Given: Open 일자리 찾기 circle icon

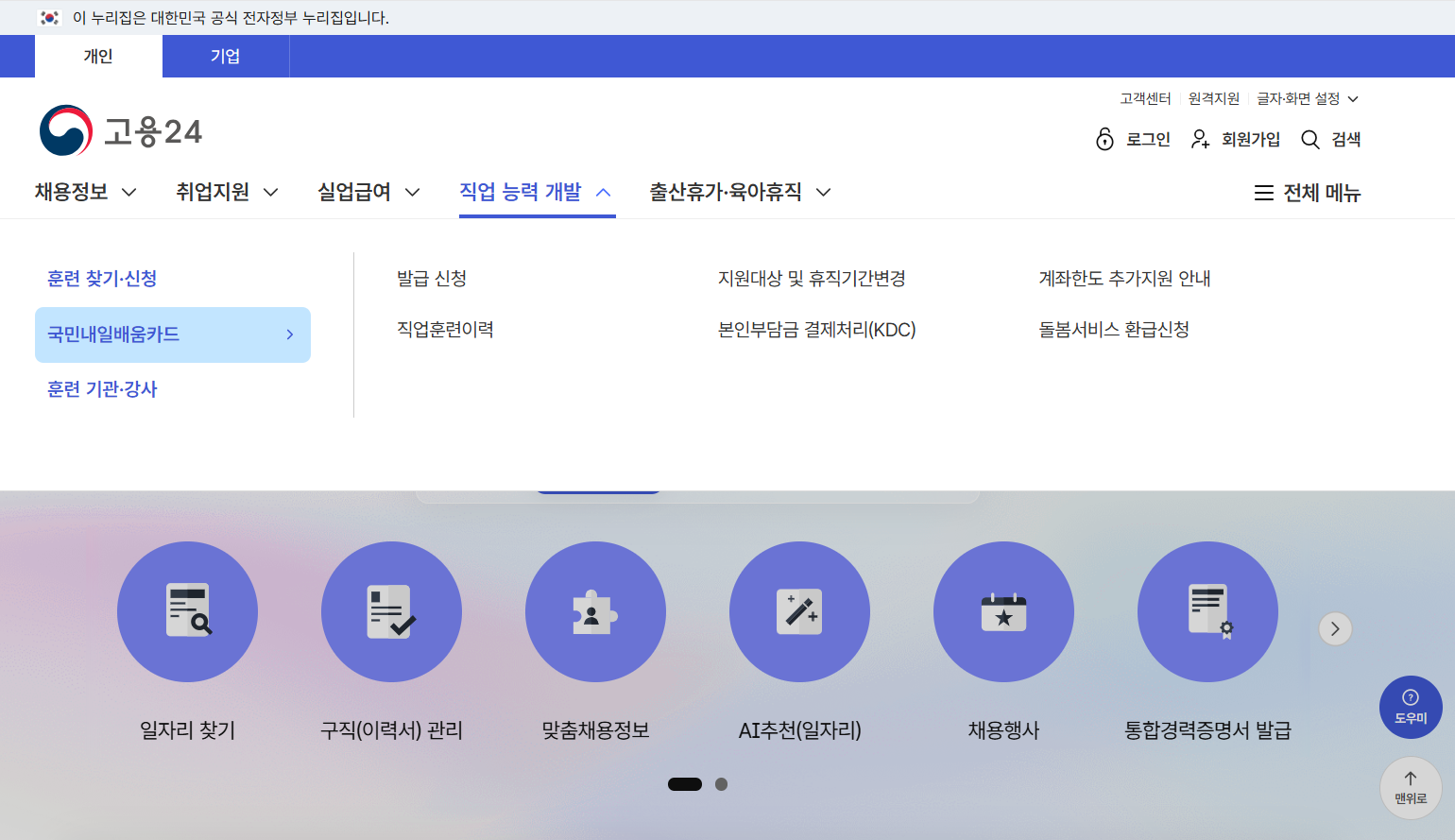Looking at the screenshot, I should (x=187, y=611).
